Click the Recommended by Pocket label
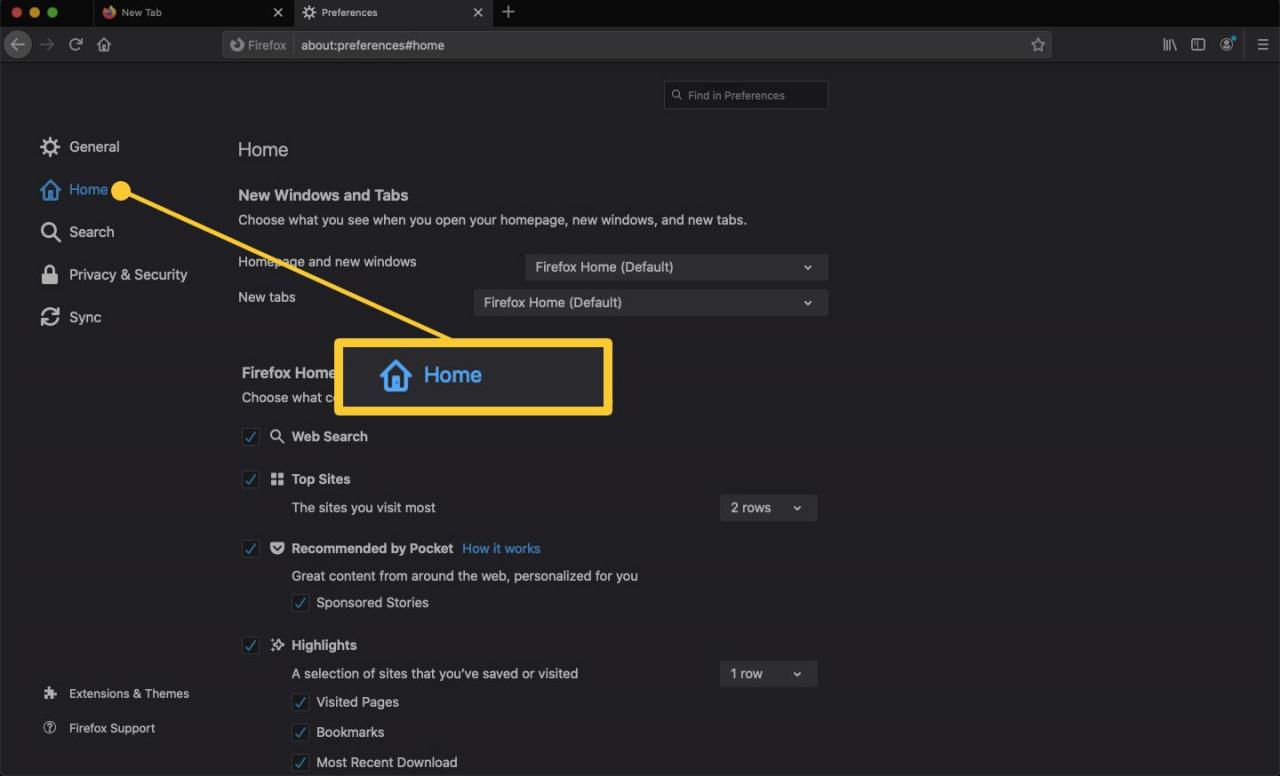The image size is (1280, 776). (372, 549)
